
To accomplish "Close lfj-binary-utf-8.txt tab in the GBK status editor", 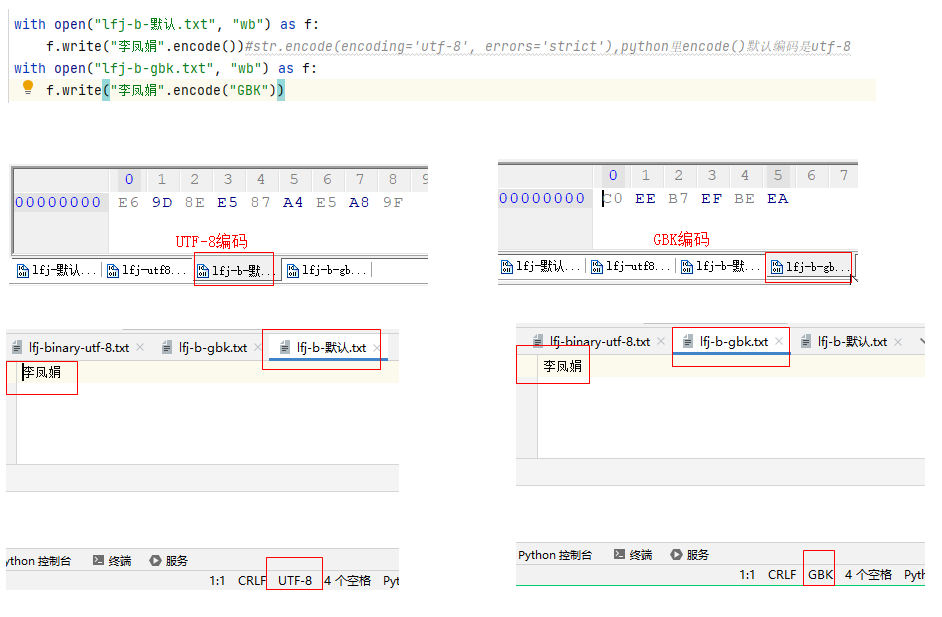I will (x=661, y=341).
